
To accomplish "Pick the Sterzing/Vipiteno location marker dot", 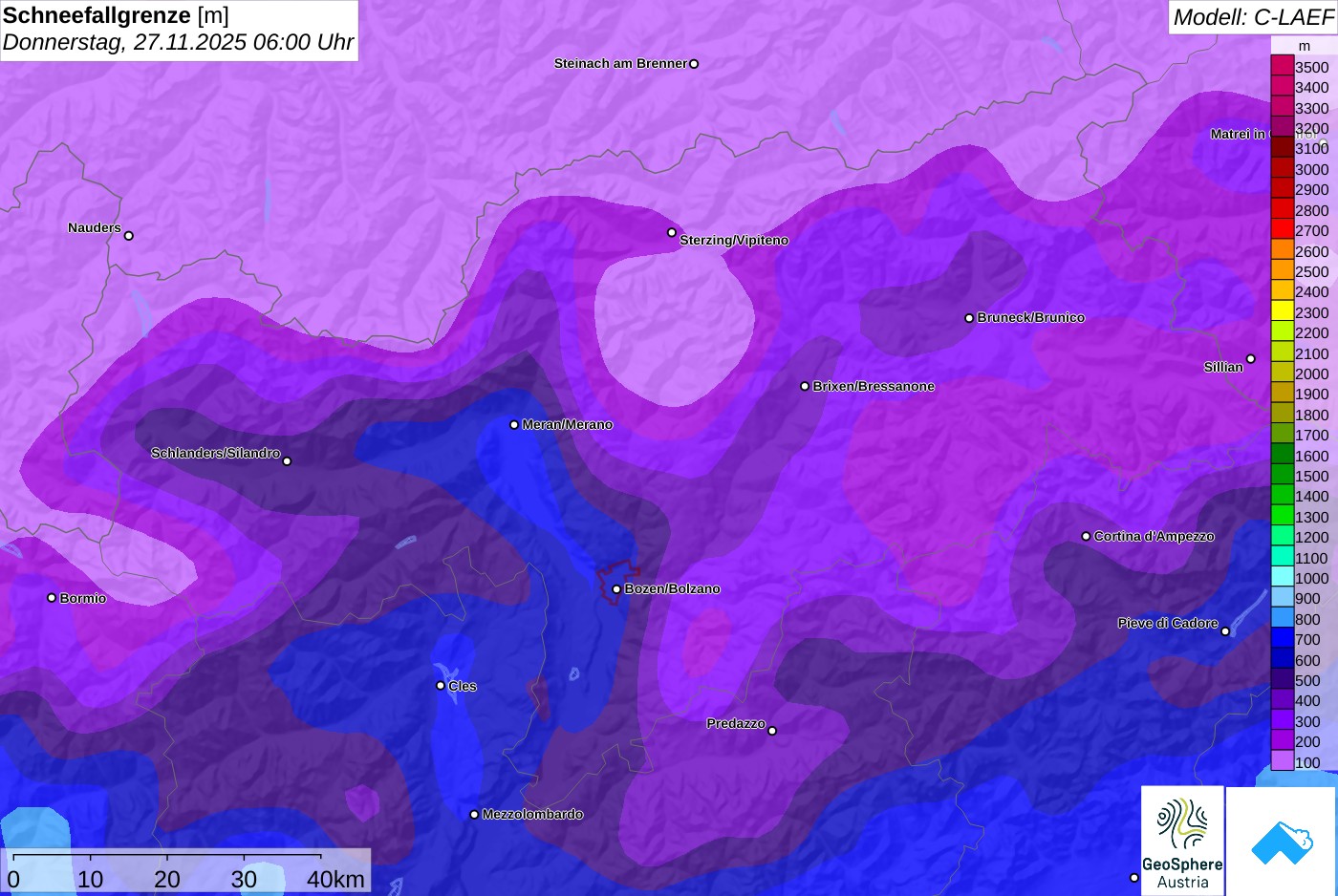I will point(672,232).
